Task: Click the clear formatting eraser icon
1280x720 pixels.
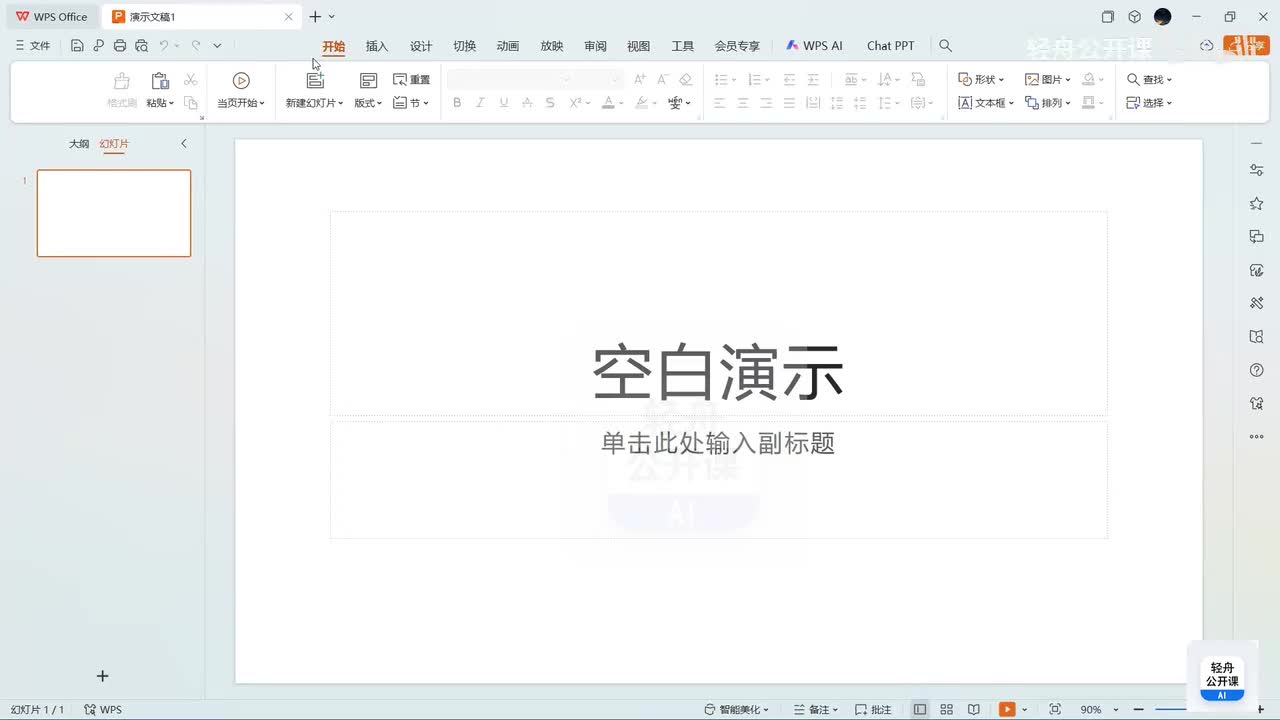Action: tap(685, 80)
